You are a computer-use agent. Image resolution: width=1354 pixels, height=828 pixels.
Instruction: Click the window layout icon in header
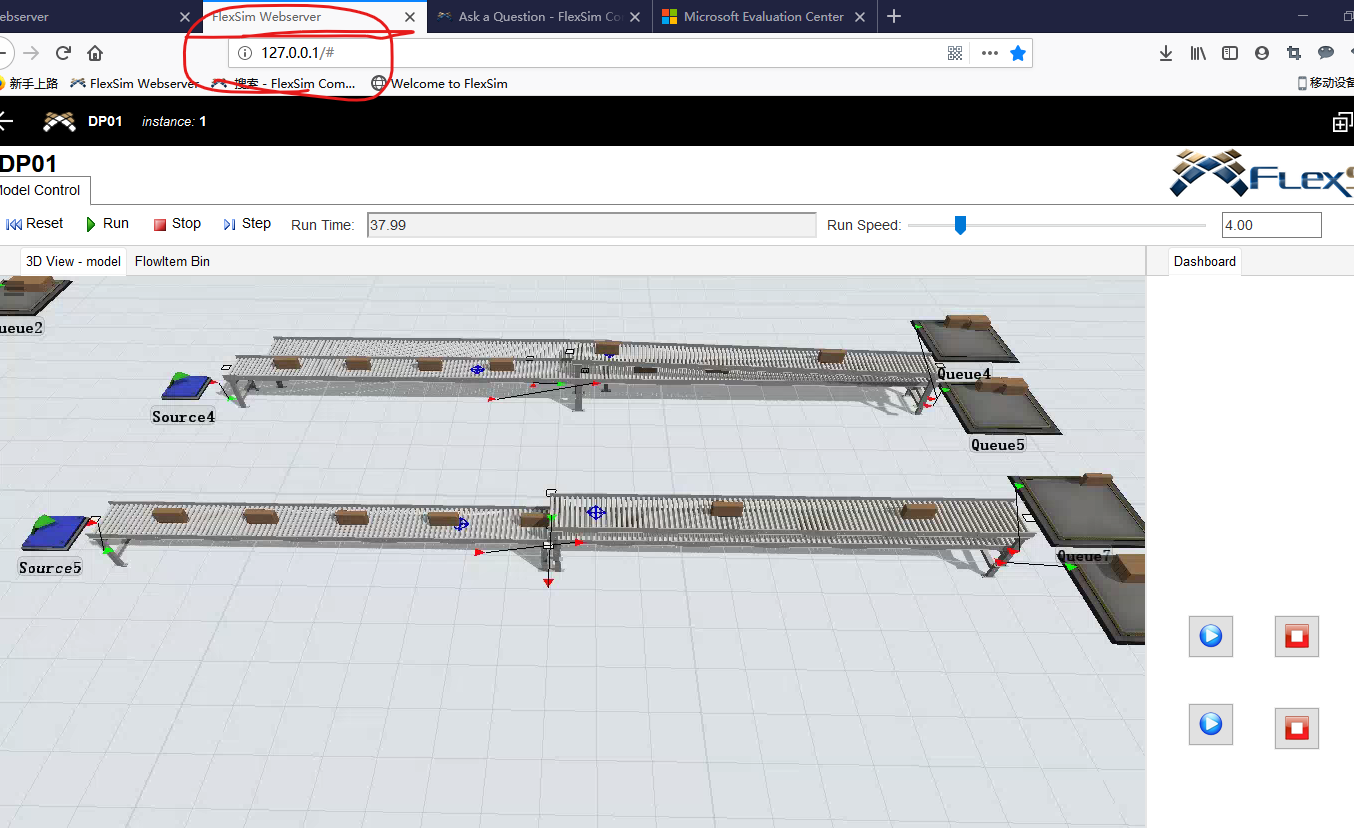[1343, 122]
